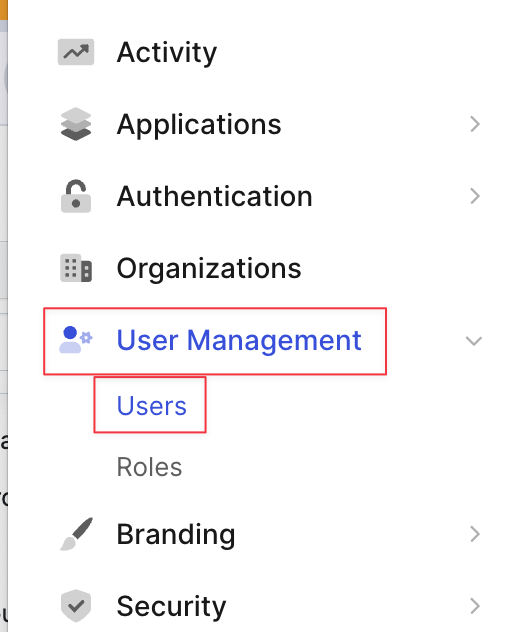Select User Management label
Viewport: 532px width, 632px height.
(239, 341)
